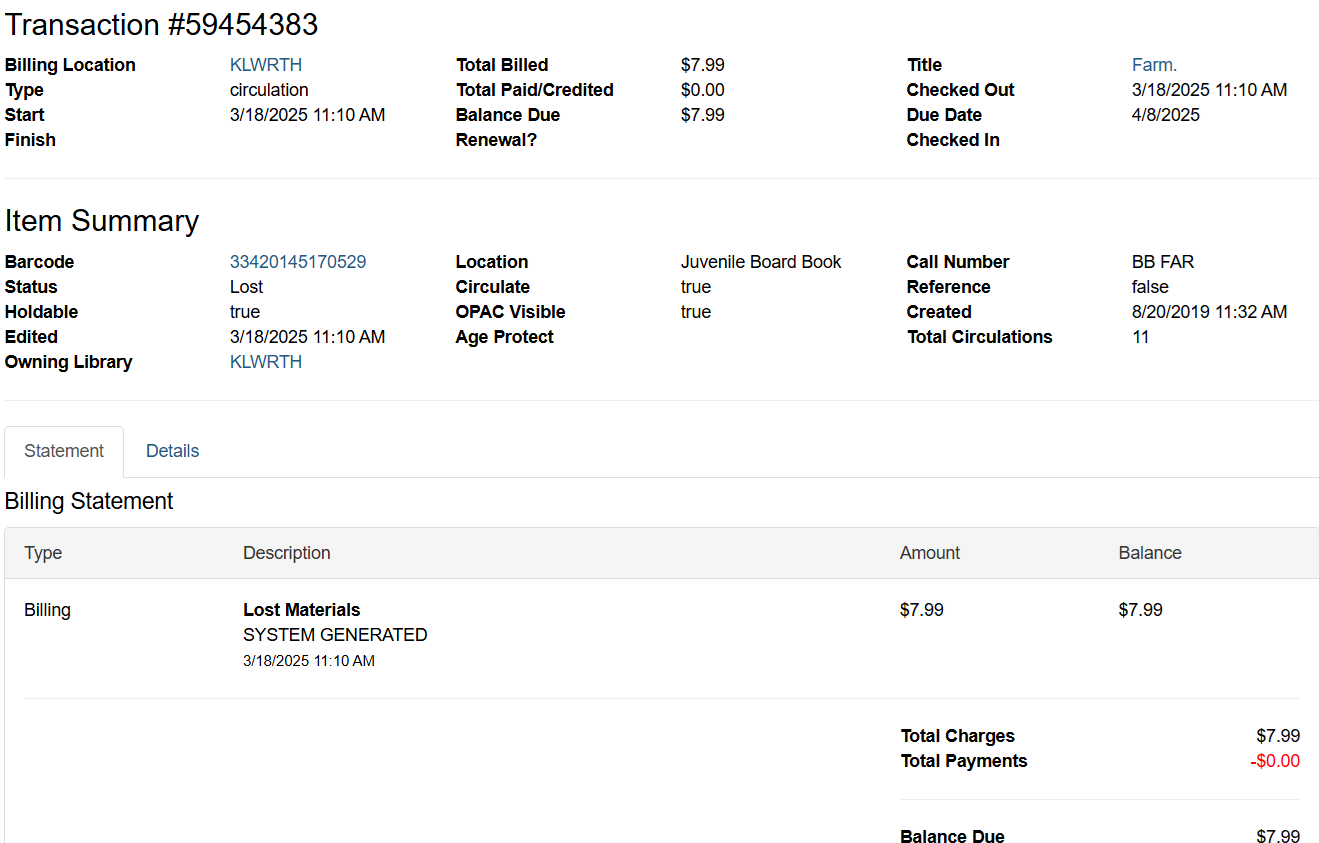Open item barcode 33420145170529 link
Screen dimensions: 1319x843
pos(297,262)
